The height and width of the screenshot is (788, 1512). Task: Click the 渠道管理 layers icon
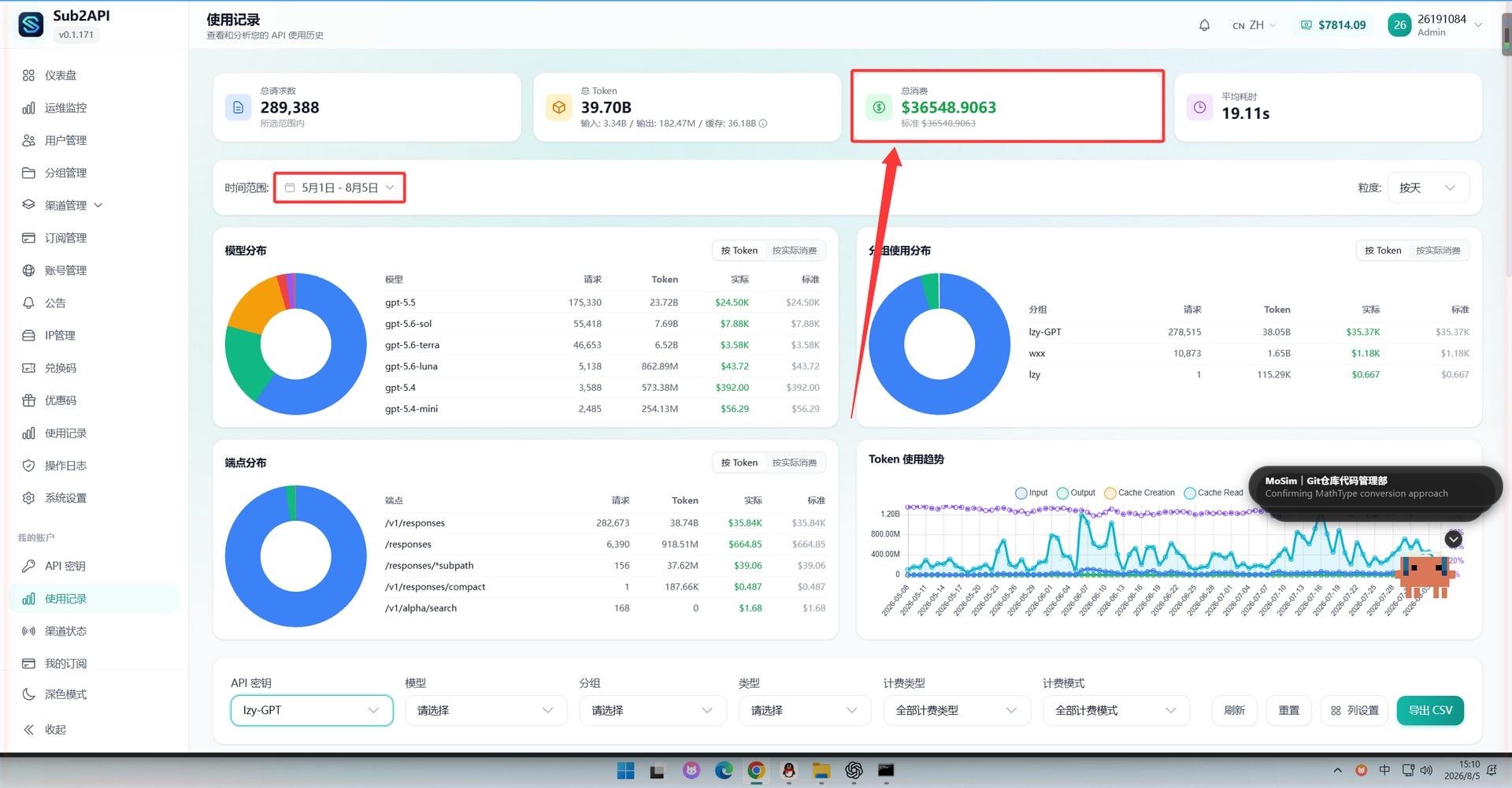[x=28, y=205]
